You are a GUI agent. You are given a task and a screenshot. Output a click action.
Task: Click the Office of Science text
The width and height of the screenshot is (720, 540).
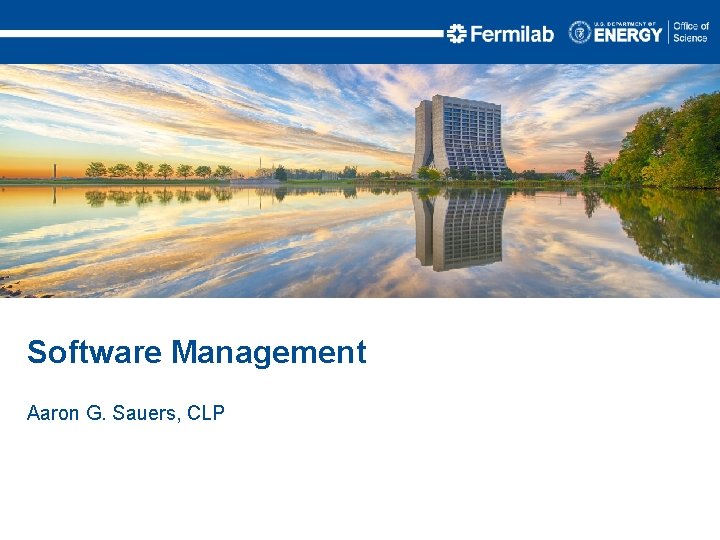[691, 32]
